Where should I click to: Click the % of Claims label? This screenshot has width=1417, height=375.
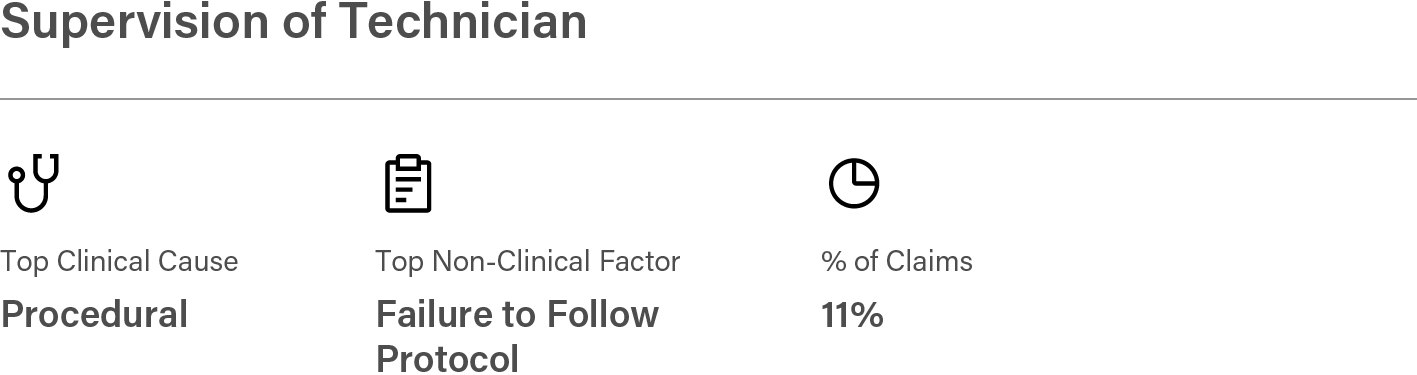pyautogui.click(x=896, y=261)
